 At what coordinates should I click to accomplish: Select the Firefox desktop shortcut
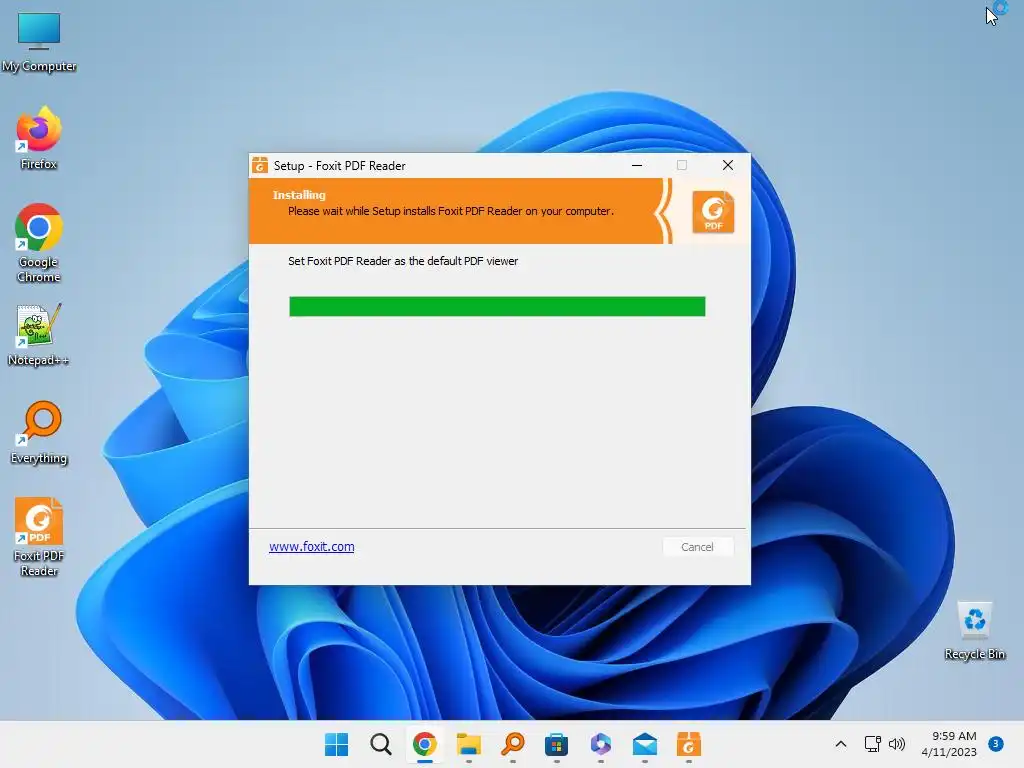tap(39, 138)
